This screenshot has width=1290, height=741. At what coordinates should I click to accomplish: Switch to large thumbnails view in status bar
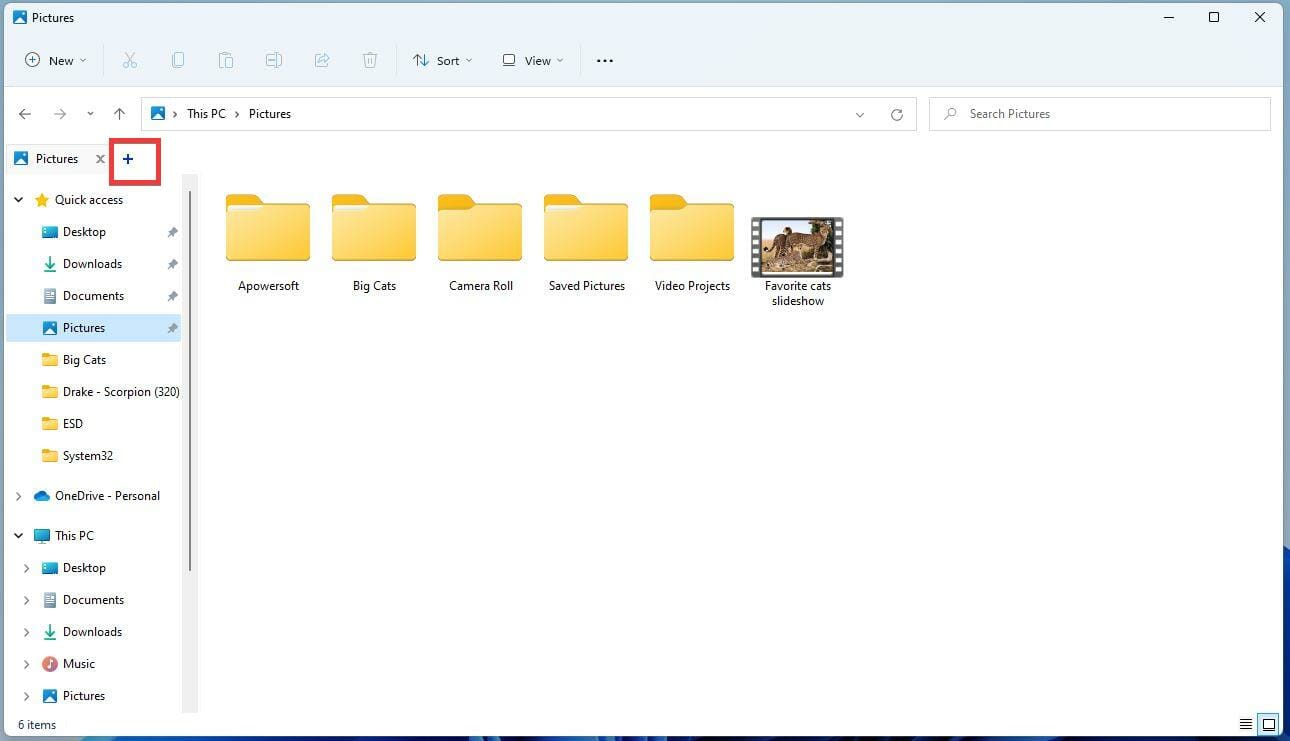pos(1268,723)
